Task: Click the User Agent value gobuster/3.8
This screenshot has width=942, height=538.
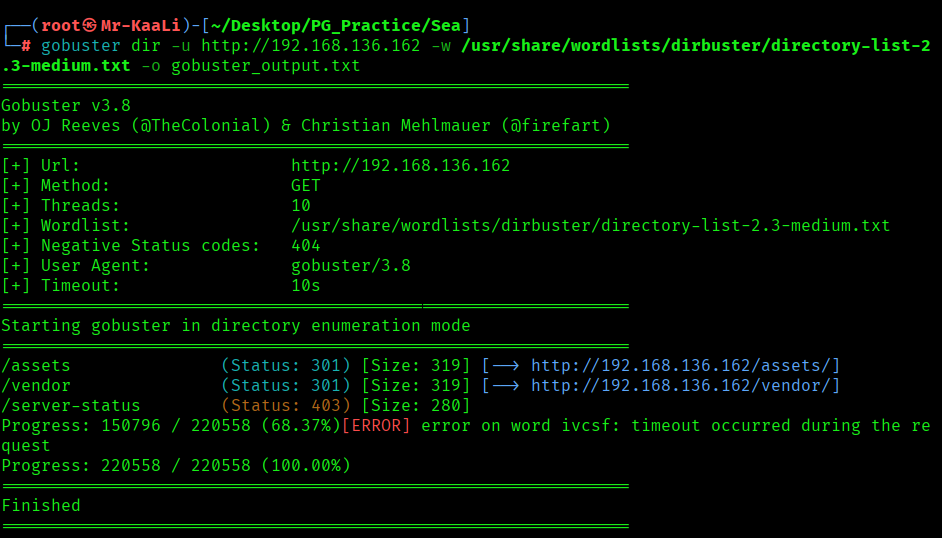Action: click(350, 266)
